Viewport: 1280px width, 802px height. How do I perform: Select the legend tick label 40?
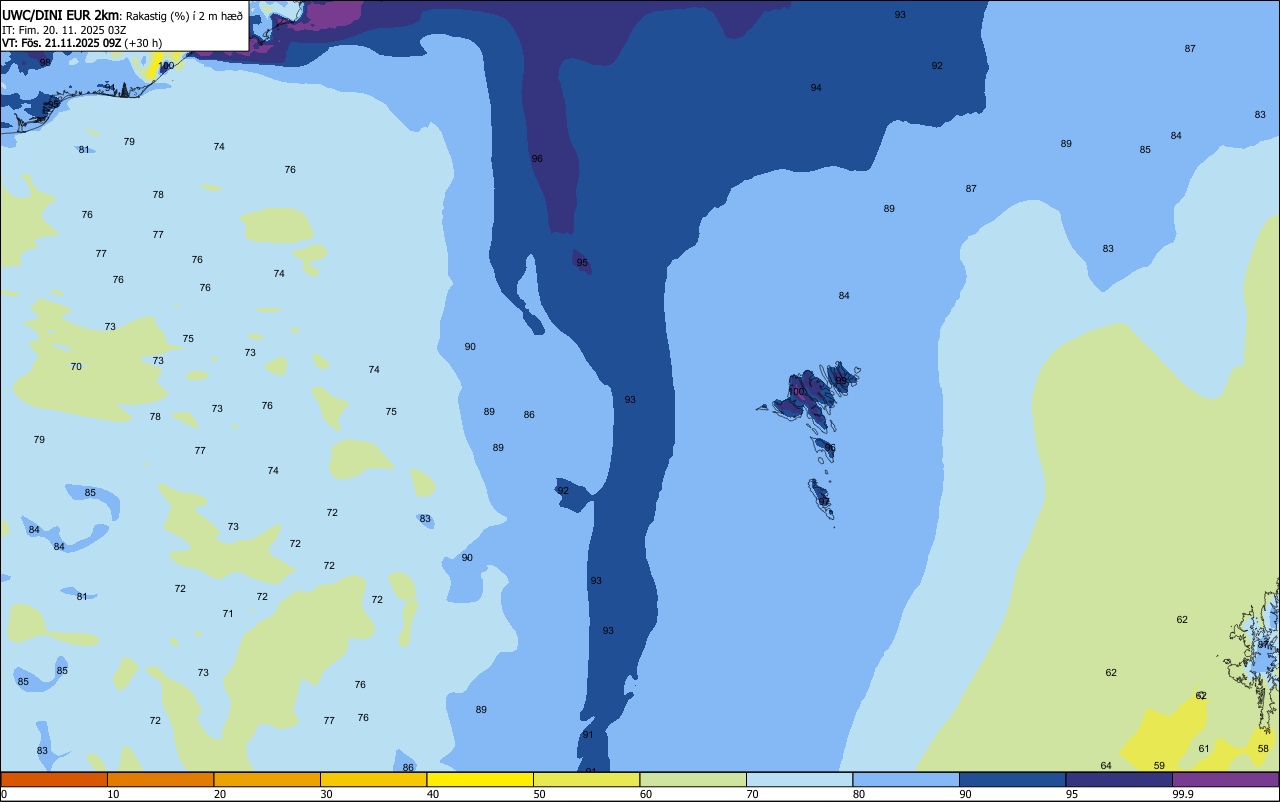tap(433, 794)
